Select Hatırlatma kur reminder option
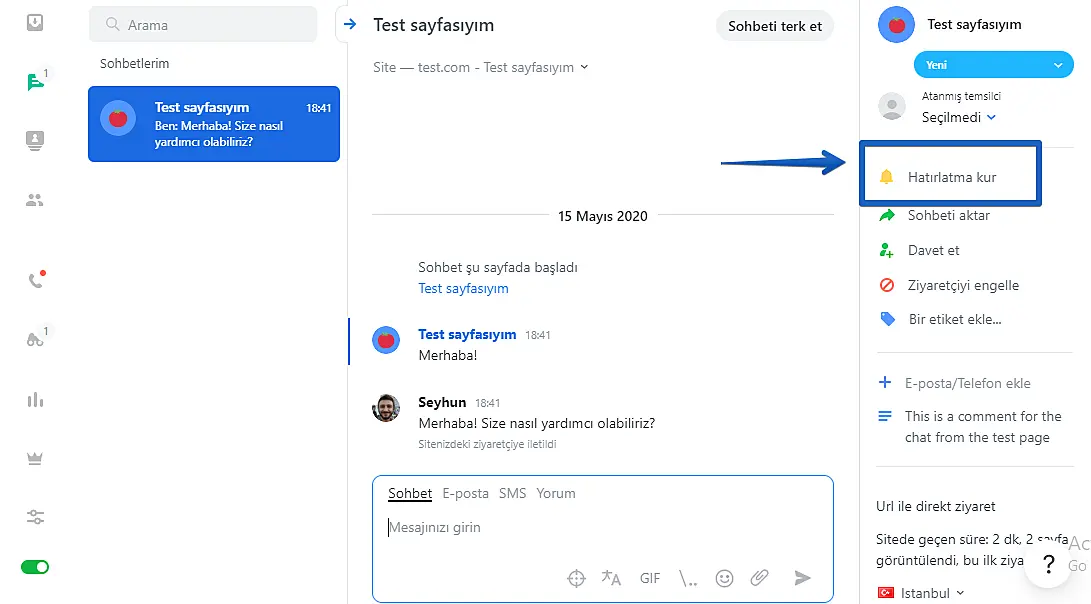Viewport: 1091px width, 604px height. tap(951, 177)
